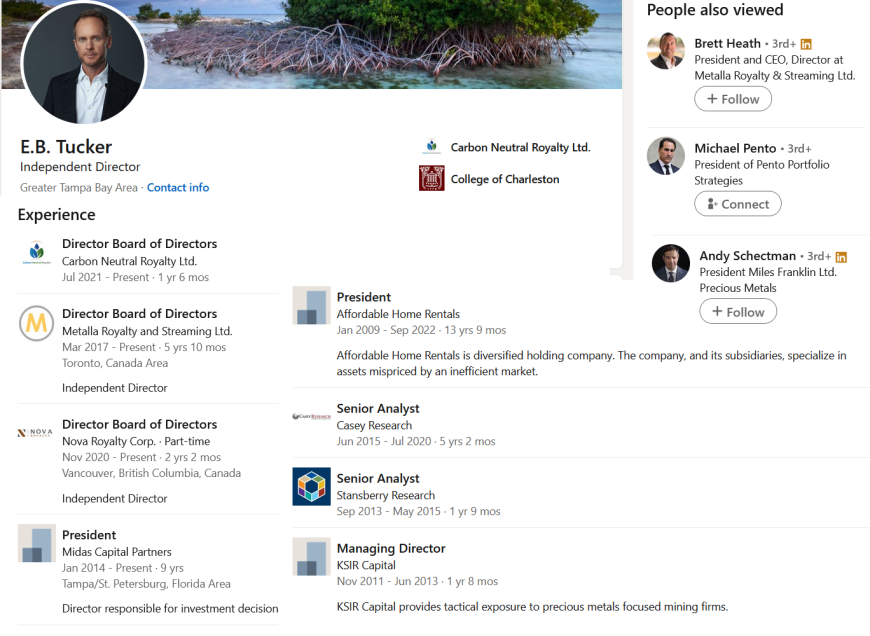
Task: Open the Contact info link
Action: (x=178, y=188)
